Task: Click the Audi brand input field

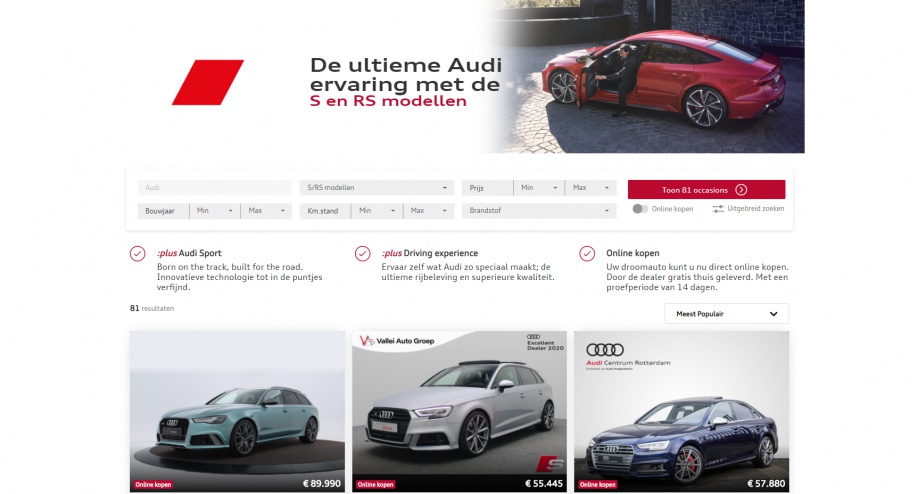Action: click(215, 188)
